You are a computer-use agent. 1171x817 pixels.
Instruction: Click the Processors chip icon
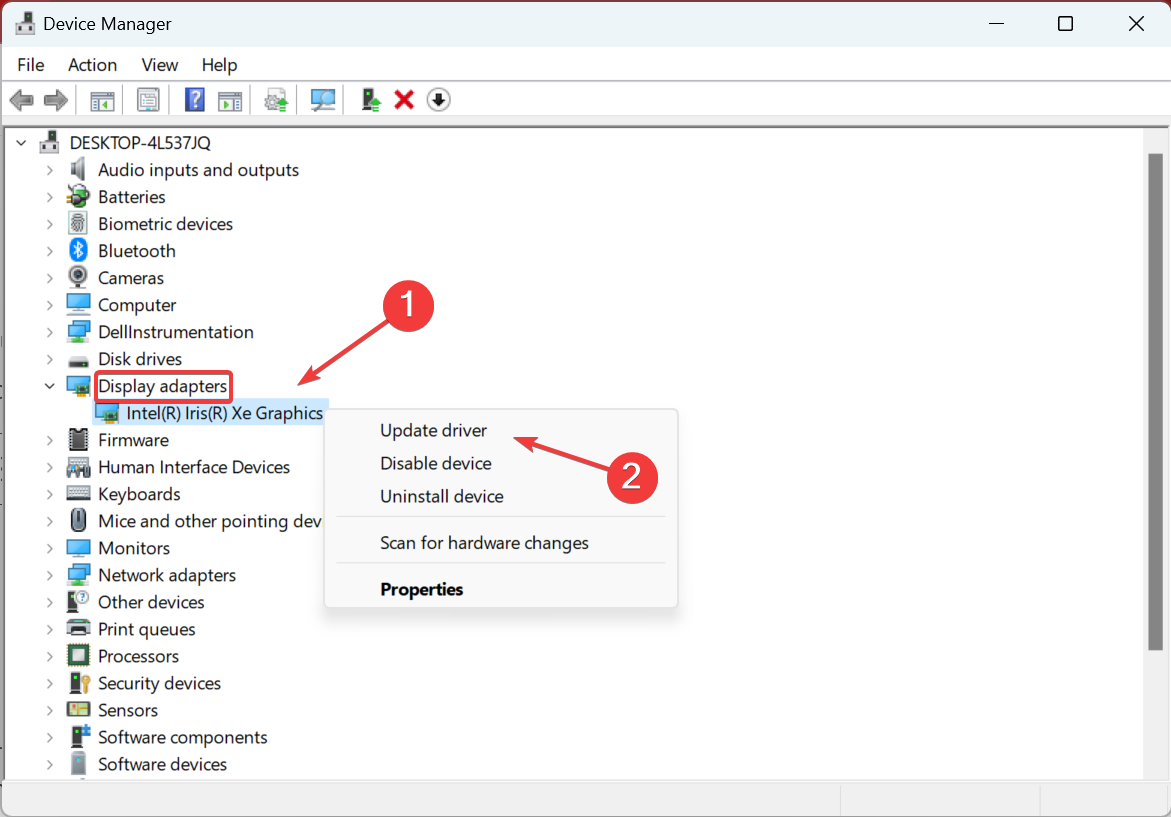click(78, 656)
